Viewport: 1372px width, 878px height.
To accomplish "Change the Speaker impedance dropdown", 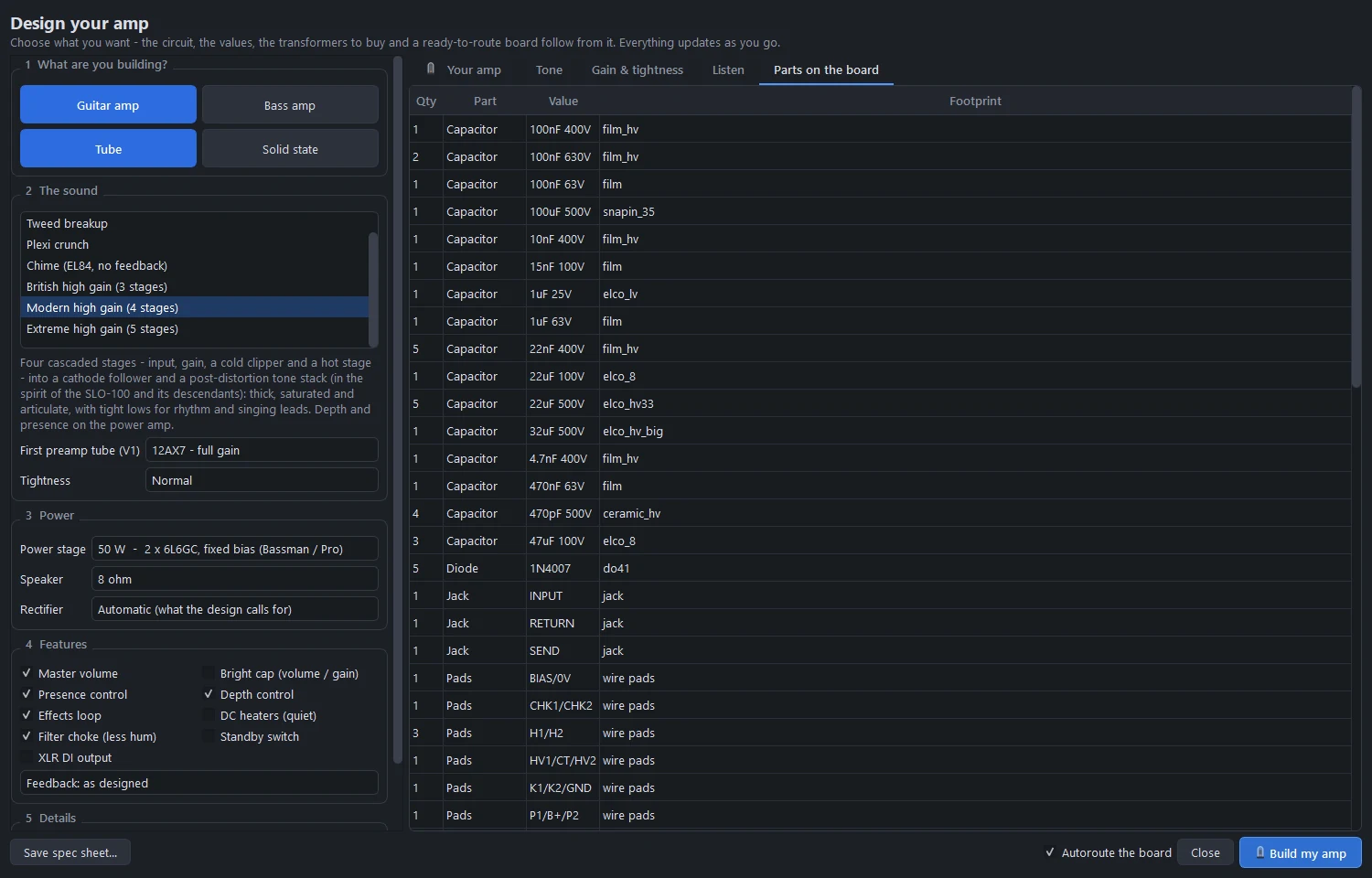I will point(235,579).
